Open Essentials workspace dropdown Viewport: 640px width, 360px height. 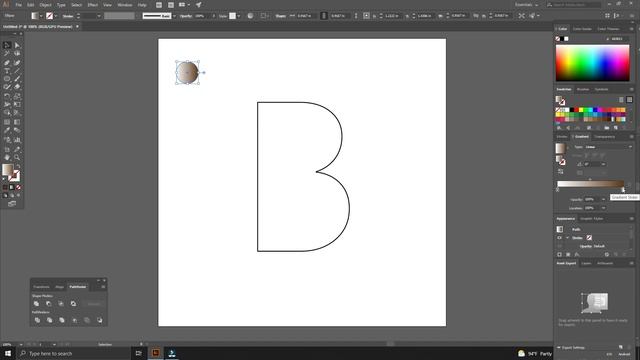[527, 5]
